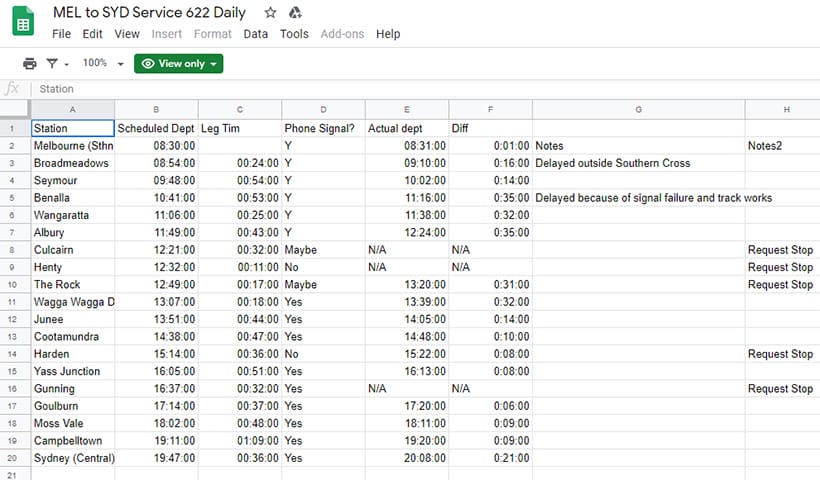Open the filter views dropdown arrow
The height and width of the screenshot is (480, 820).
pos(66,65)
